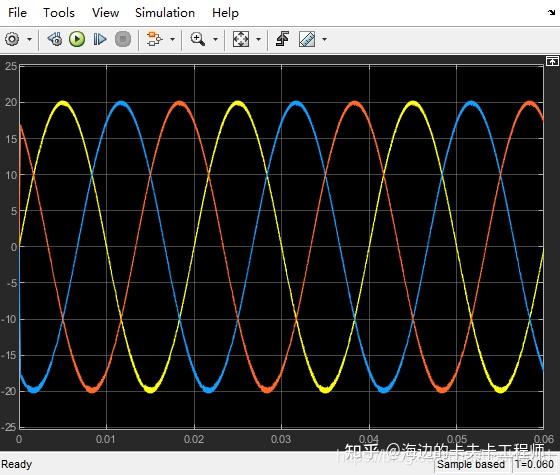Expand dropdown beside the block highlight icon
Viewport: 560px width, 475px height.
click(172, 39)
